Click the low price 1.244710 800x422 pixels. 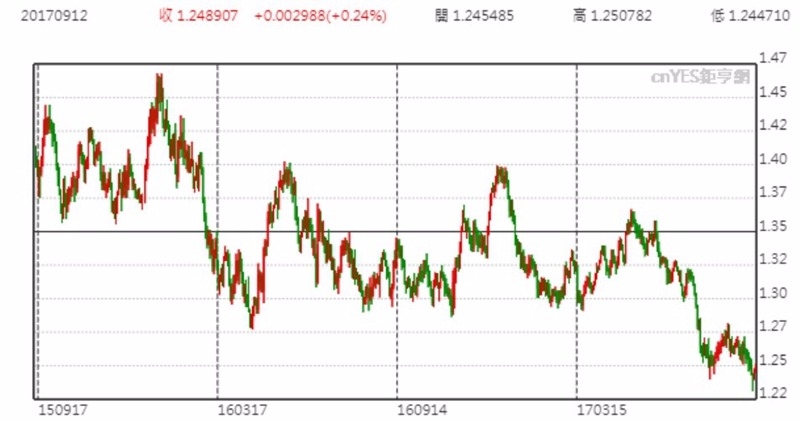coord(759,16)
